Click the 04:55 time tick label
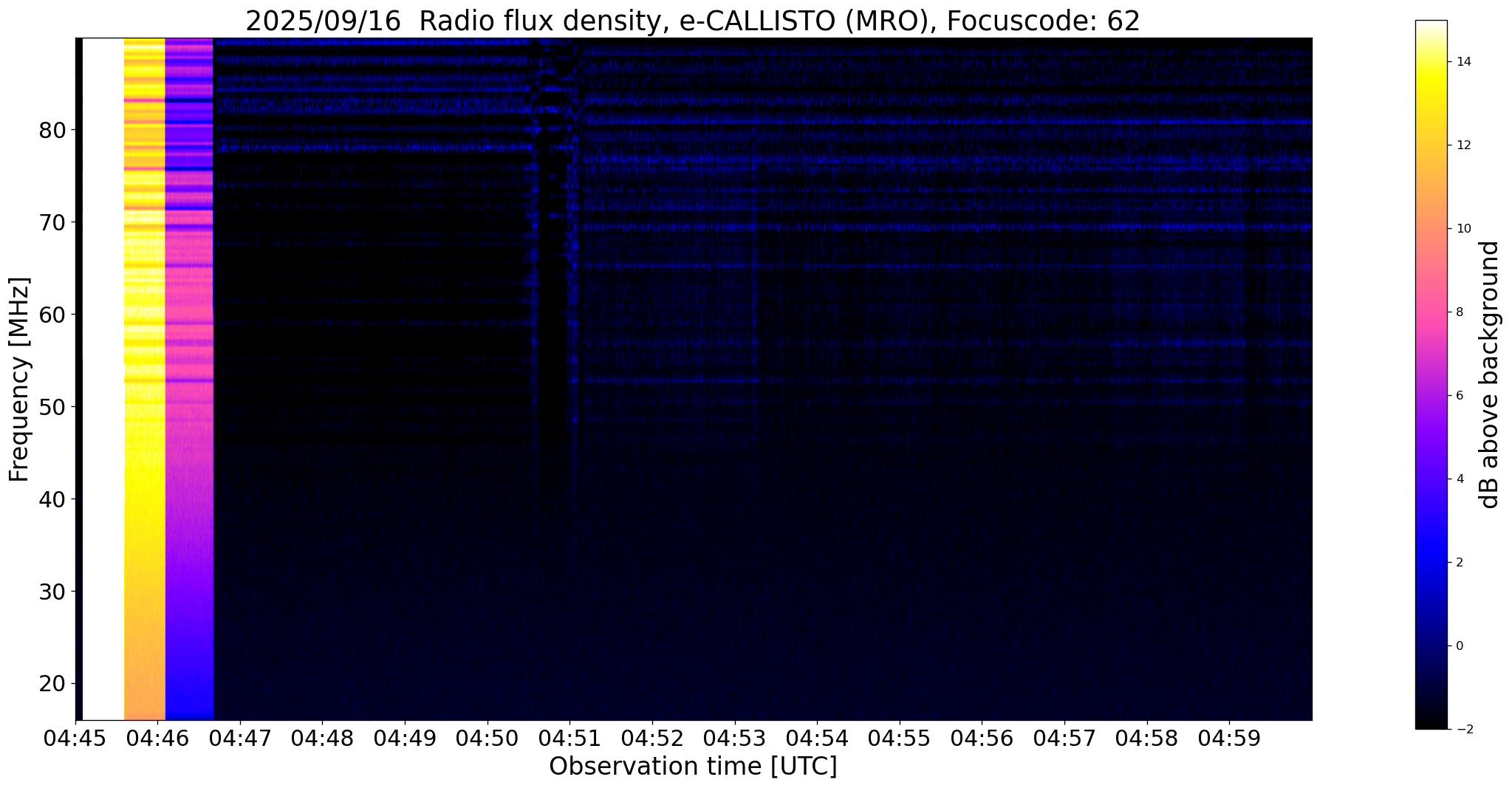The image size is (1512, 788). click(900, 739)
